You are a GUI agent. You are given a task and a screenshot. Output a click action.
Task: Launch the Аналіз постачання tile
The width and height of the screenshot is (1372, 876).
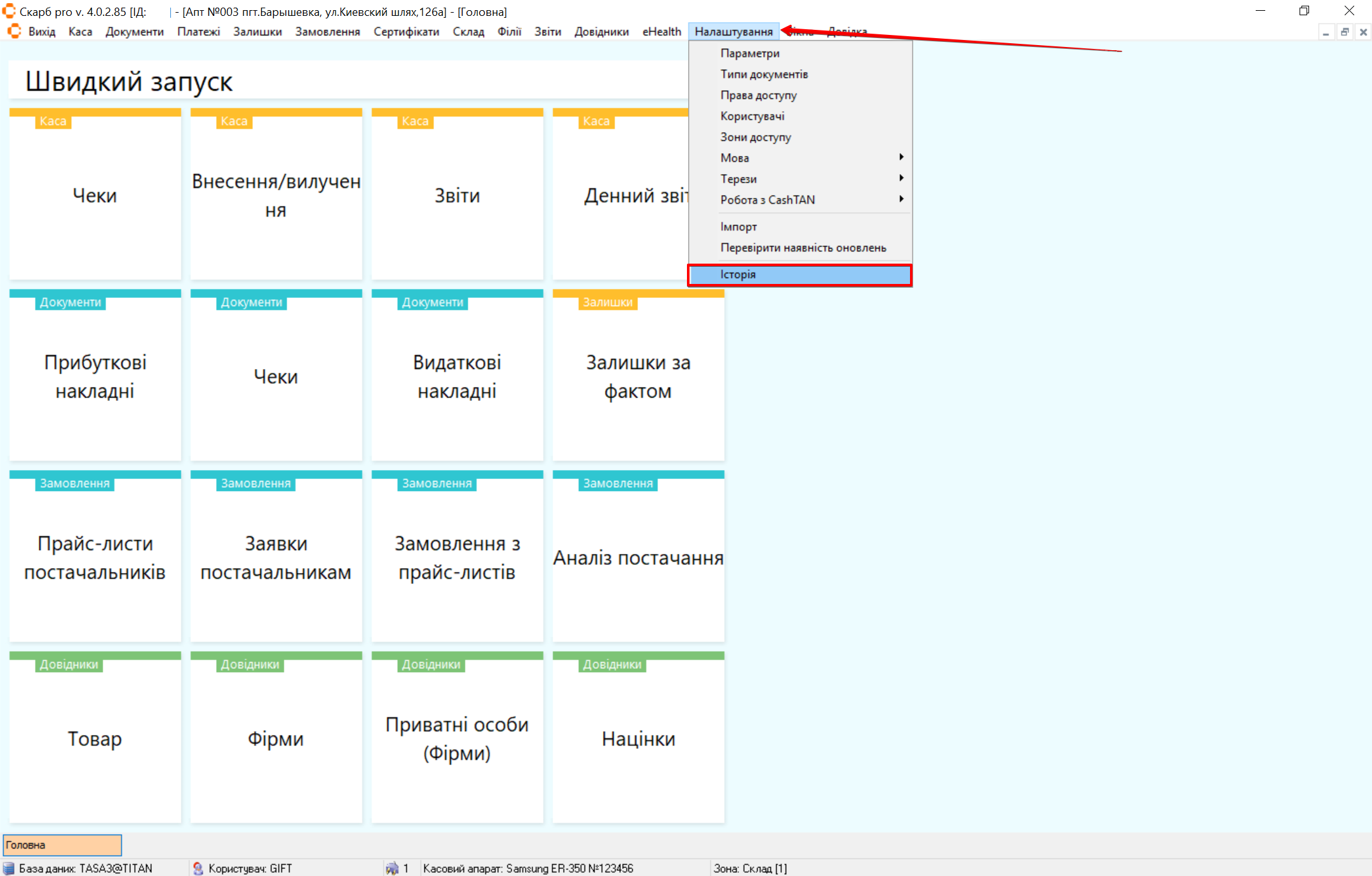tap(638, 558)
